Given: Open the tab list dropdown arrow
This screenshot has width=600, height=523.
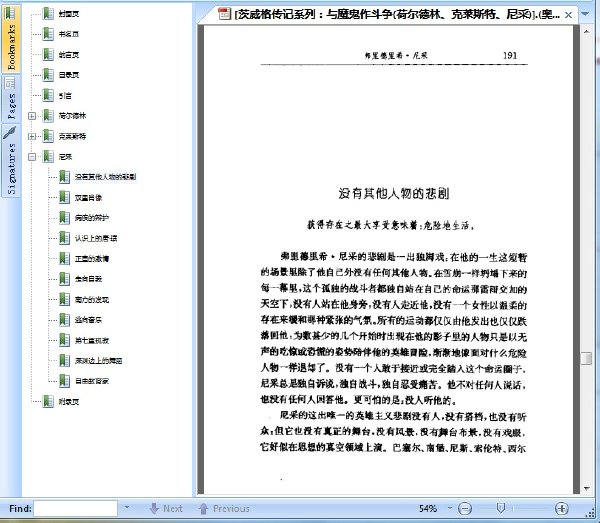Looking at the screenshot, I should tap(585, 14).
